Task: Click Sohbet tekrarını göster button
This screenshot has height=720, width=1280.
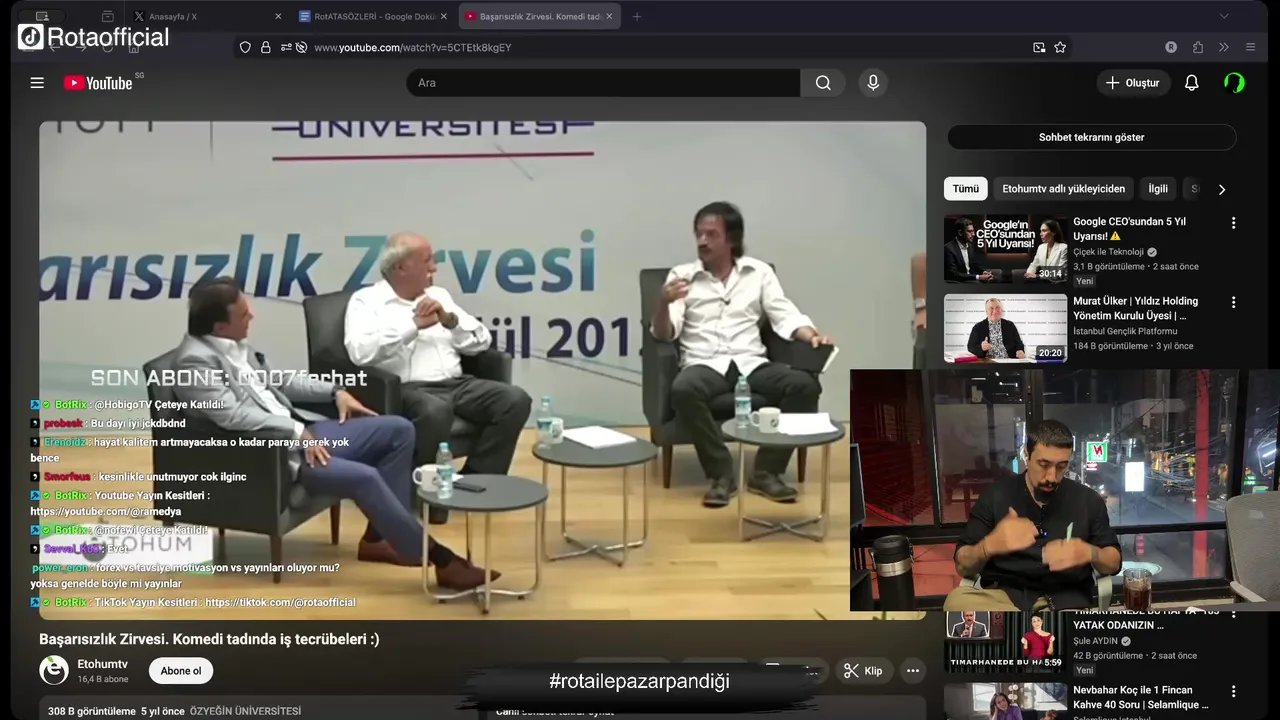Action: click(1091, 137)
